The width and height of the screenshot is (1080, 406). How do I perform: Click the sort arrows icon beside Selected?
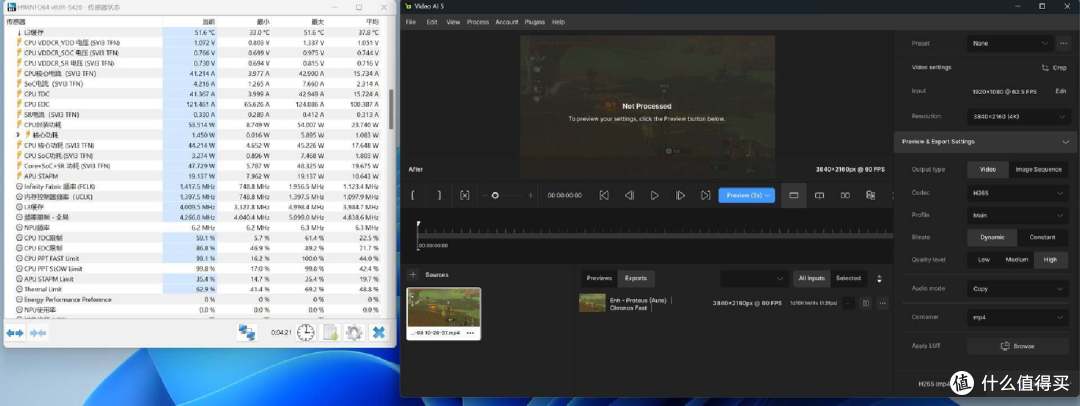[879, 278]
